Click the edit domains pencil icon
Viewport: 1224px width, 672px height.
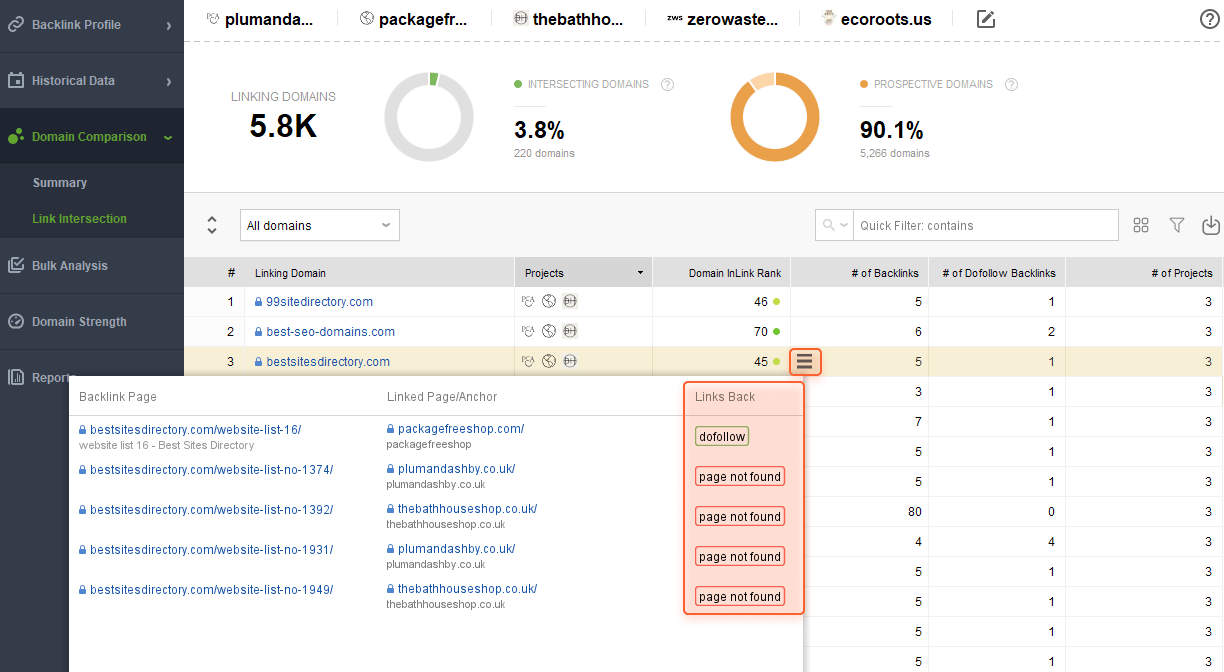[986, 18]
